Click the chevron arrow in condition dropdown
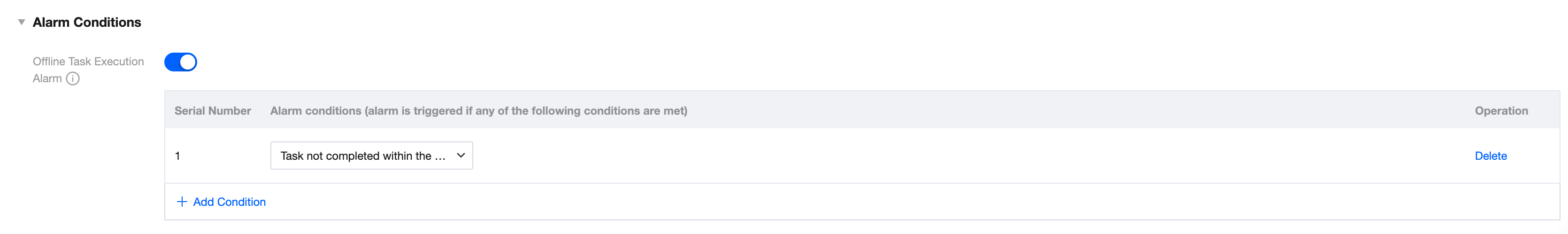This screenshot has width=1568, height=234. pos(461,156)
